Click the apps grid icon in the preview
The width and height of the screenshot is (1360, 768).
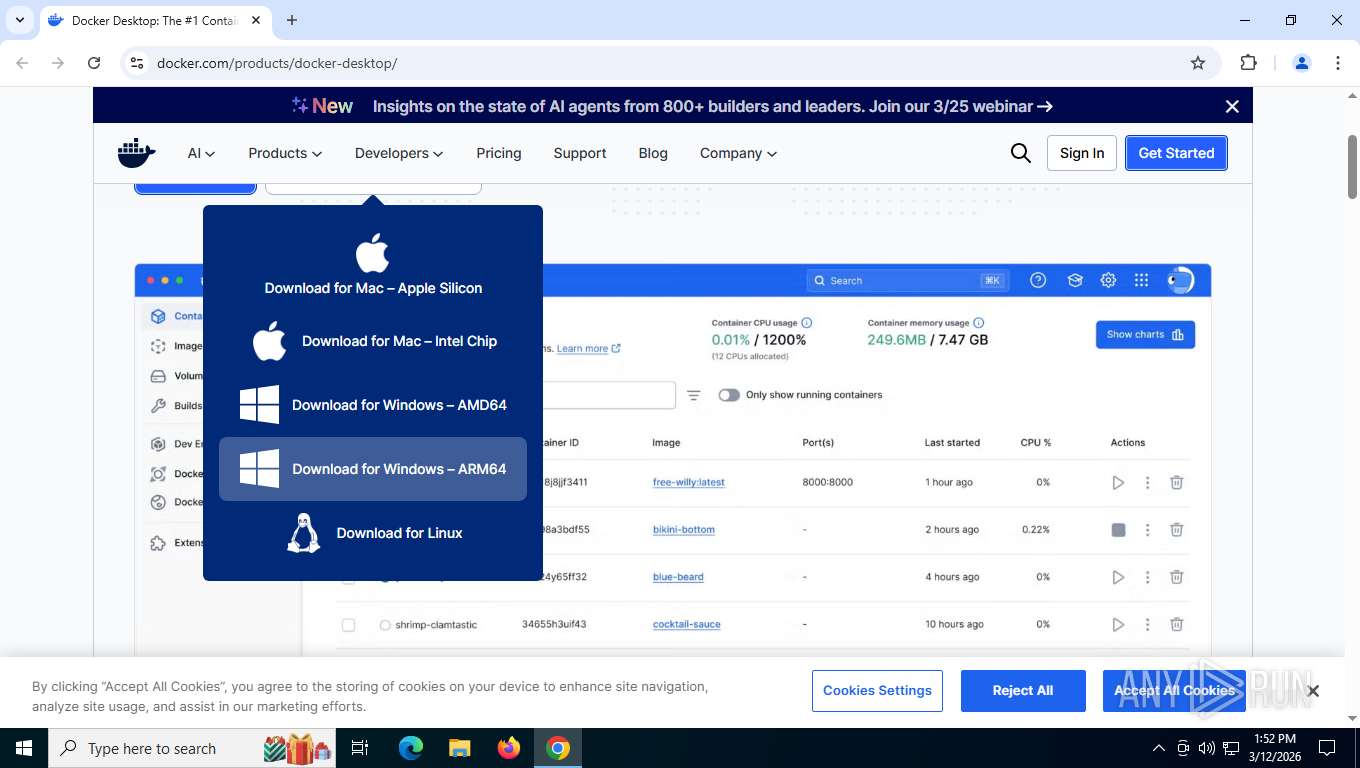[x=1141, y=280]
